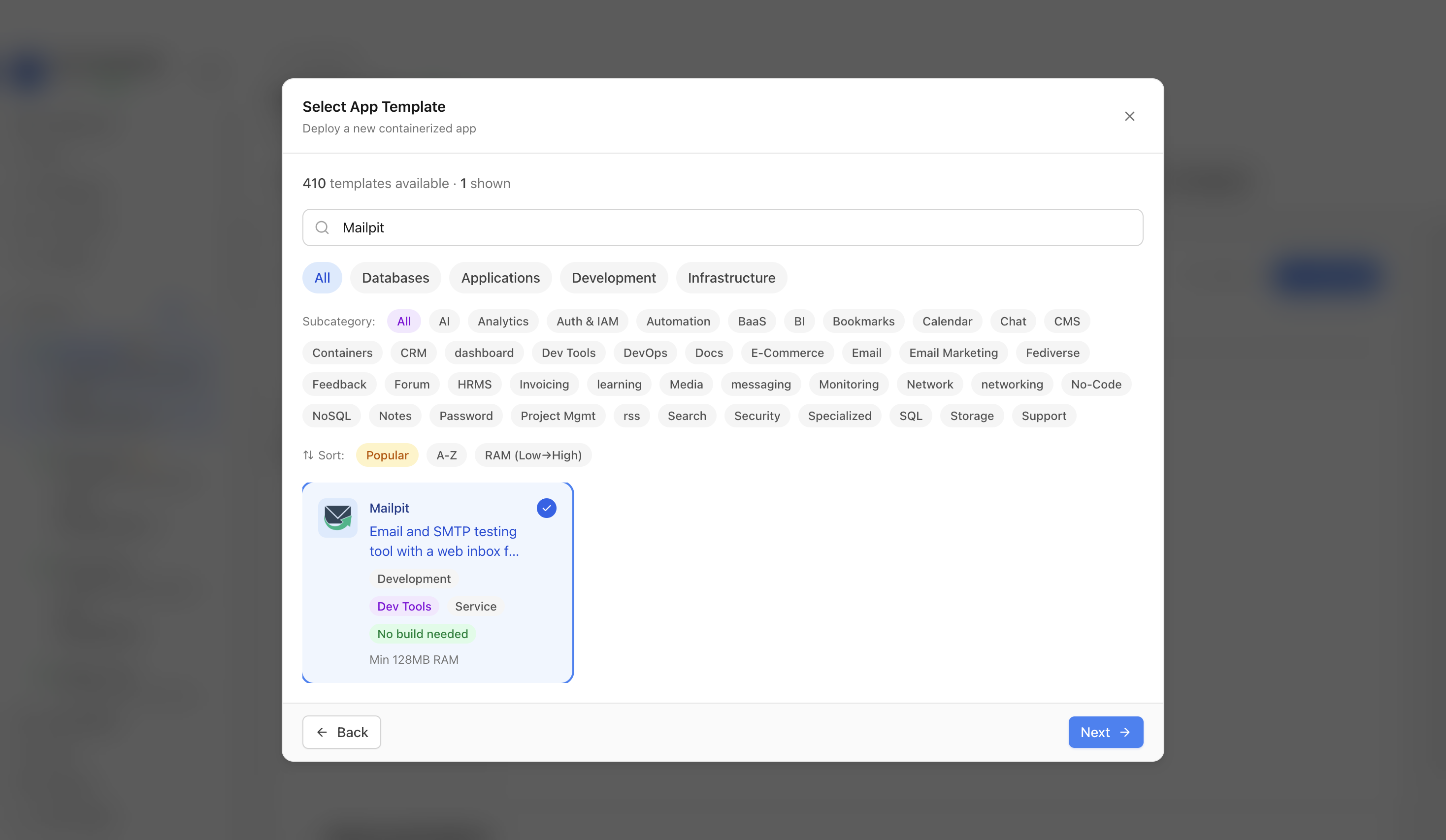Sort templates by Popular

click(387, 455)
